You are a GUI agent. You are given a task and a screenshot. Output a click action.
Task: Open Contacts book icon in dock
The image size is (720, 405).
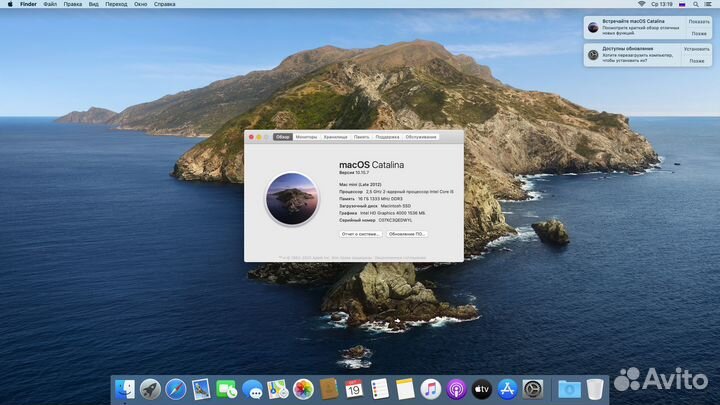tap(329, 389)
